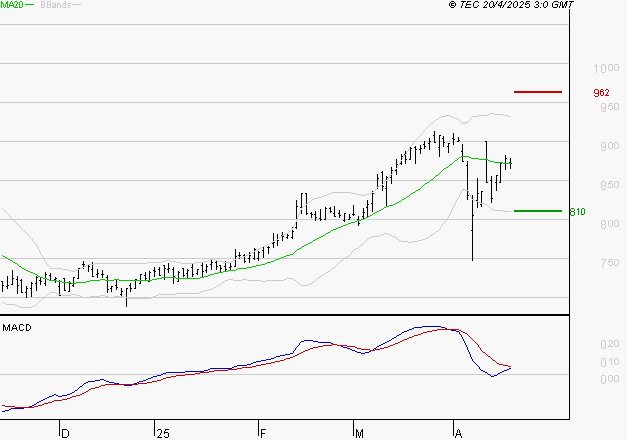Click the 1000 price axis label

pyautogui.click(x=606, y=68)
